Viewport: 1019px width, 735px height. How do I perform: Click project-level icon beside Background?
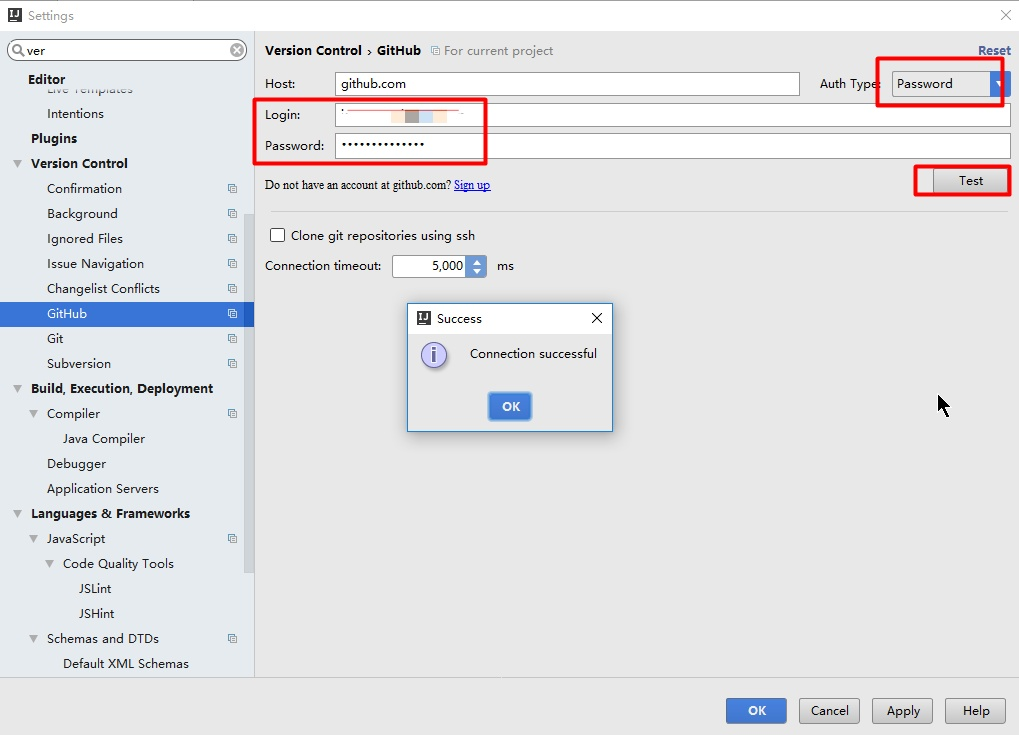[x=232, y=213]
